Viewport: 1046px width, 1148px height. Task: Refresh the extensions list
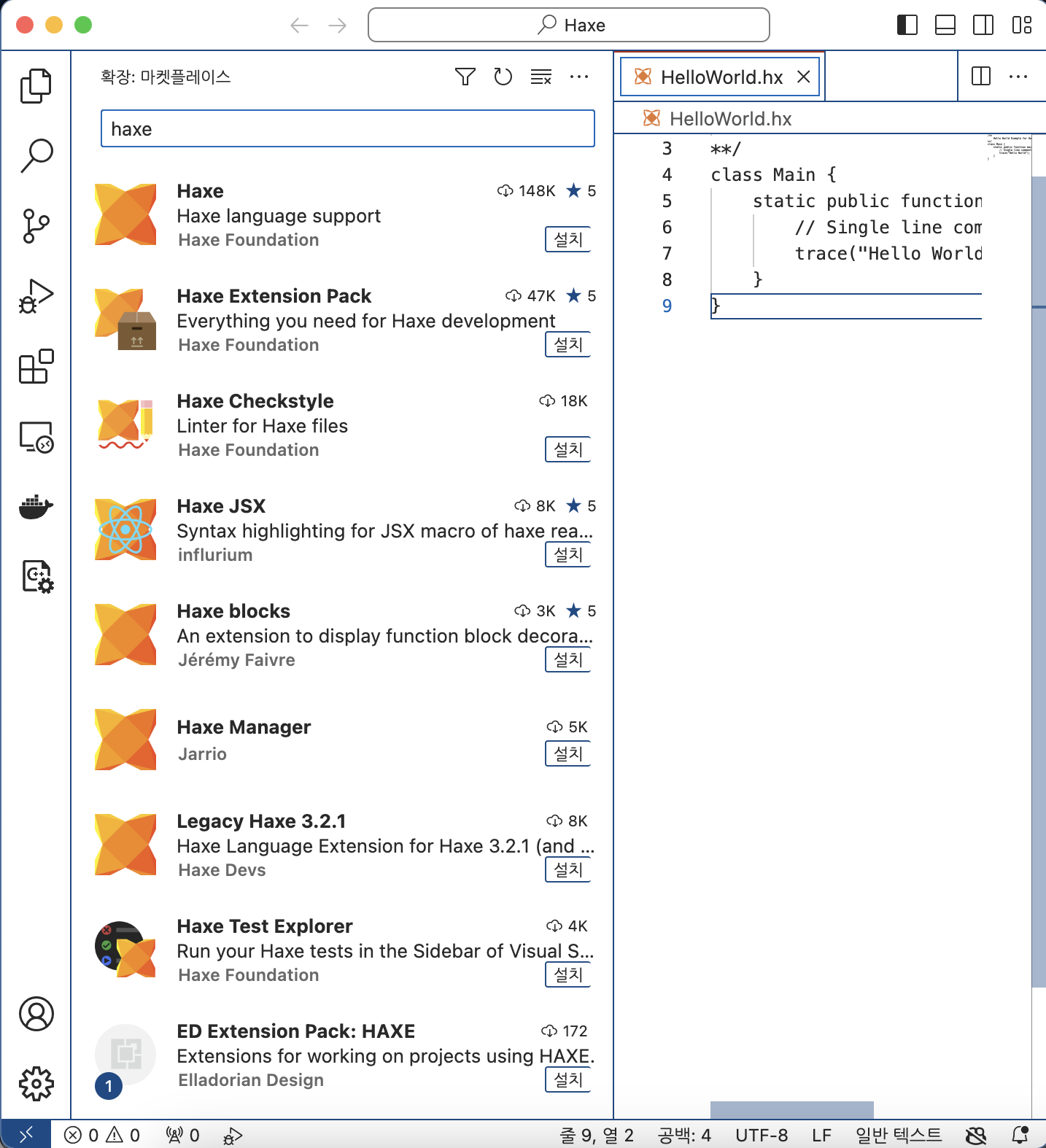coord(503,77)
